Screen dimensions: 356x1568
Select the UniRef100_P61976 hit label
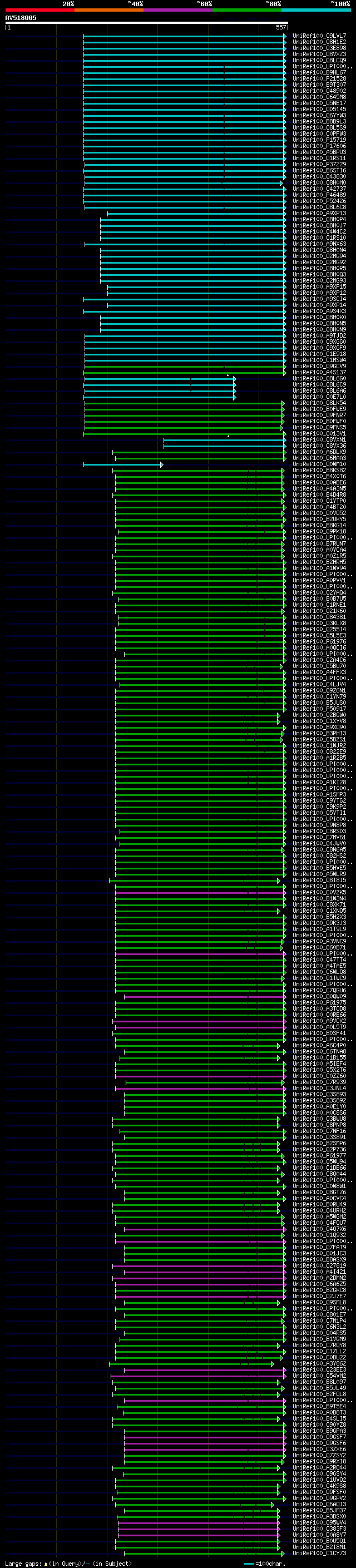pos(319,641)
